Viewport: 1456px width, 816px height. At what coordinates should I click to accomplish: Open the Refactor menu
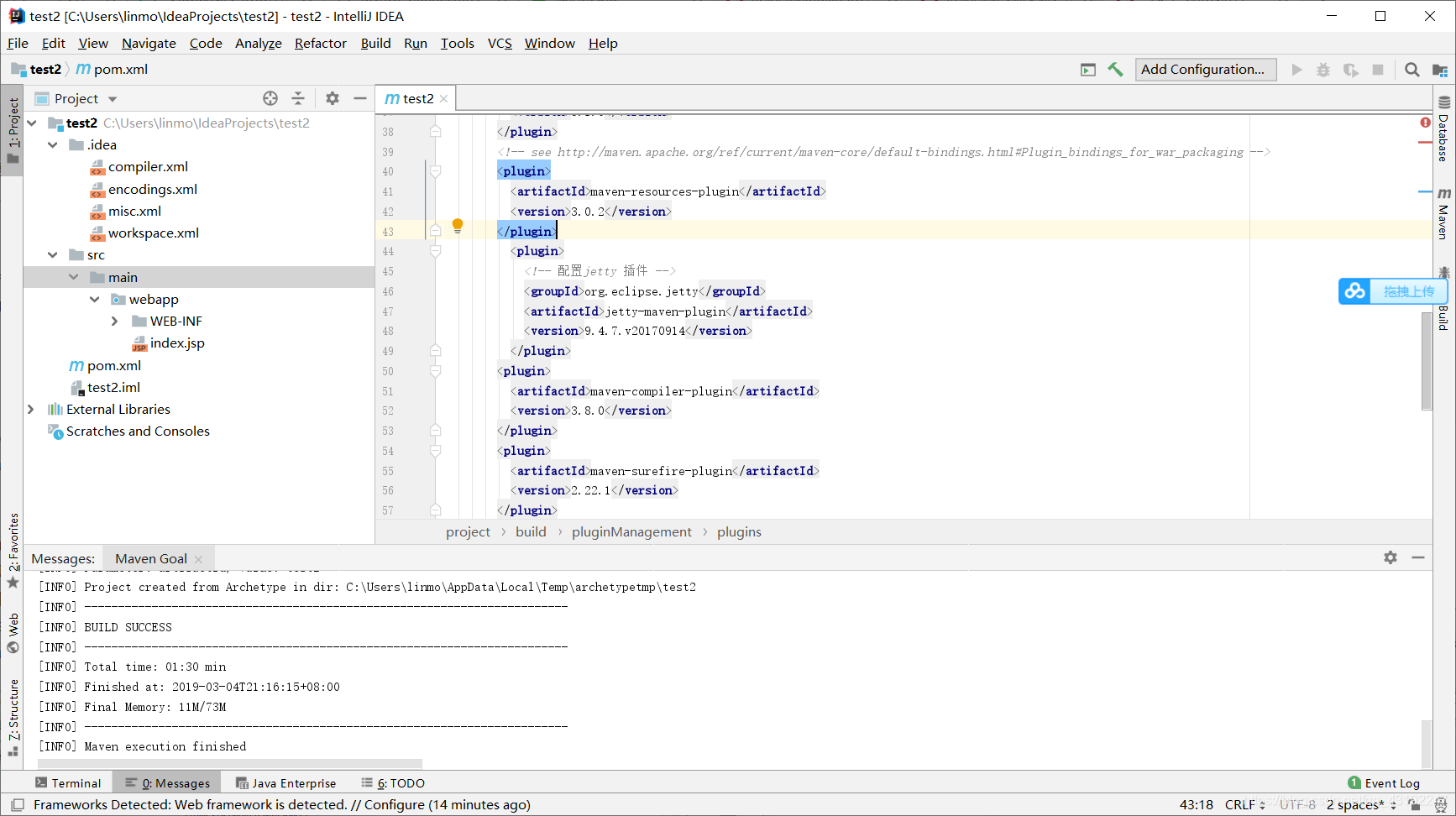[x=320, y=44]
